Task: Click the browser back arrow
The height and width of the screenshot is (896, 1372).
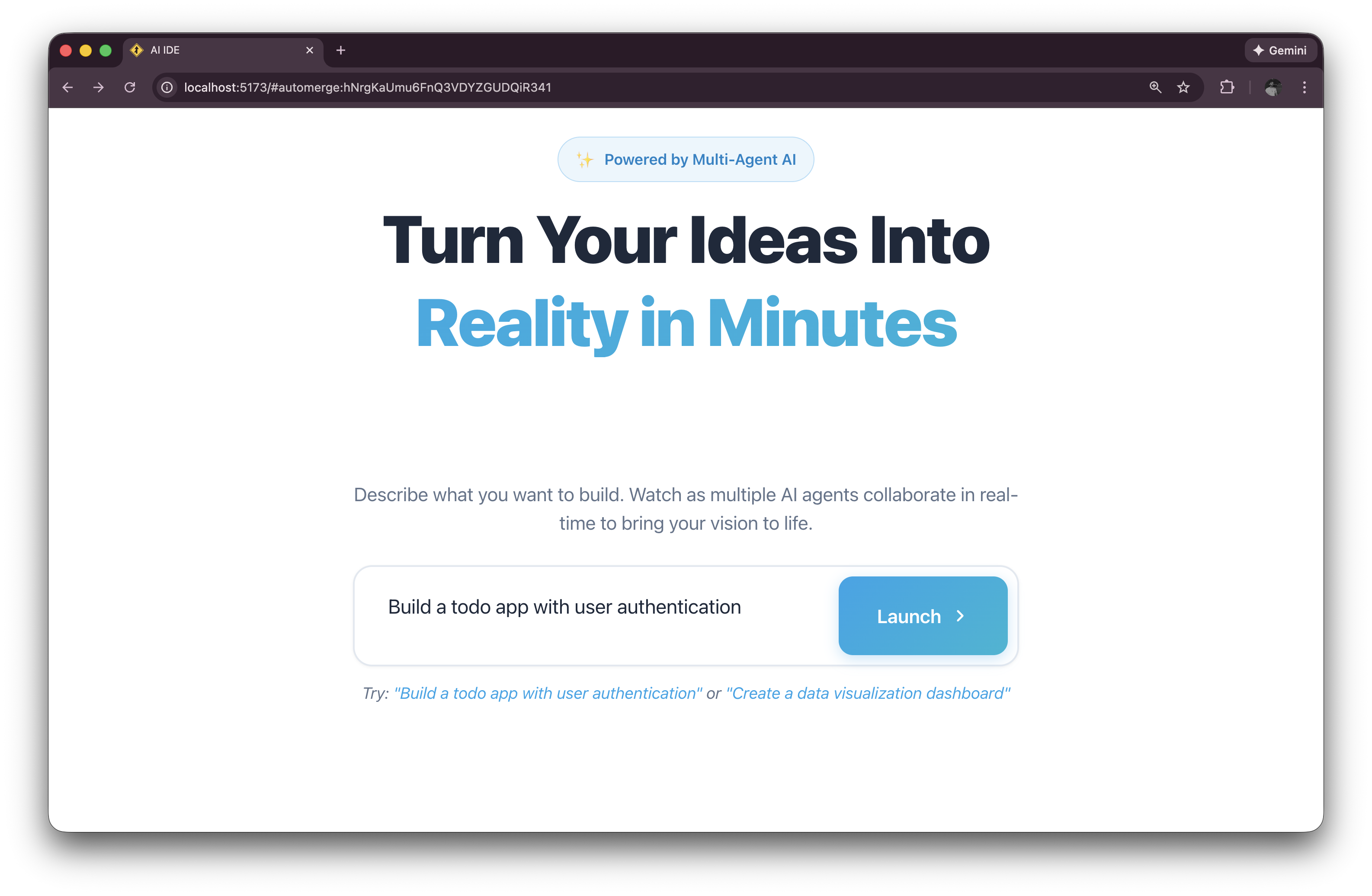Action: pos(67,88)
